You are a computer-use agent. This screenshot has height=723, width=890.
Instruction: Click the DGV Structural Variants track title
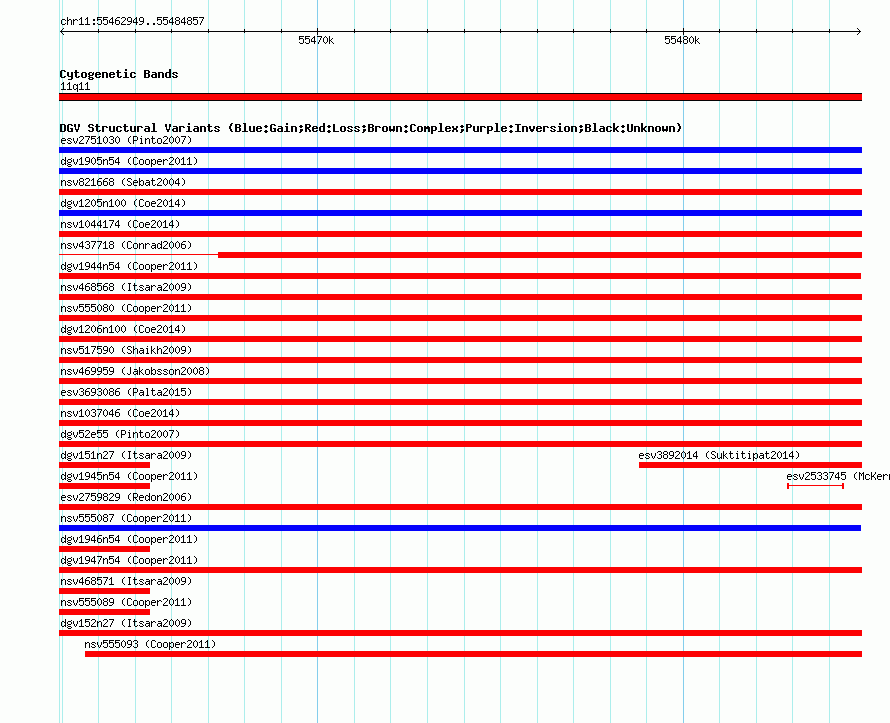(371, 128)
